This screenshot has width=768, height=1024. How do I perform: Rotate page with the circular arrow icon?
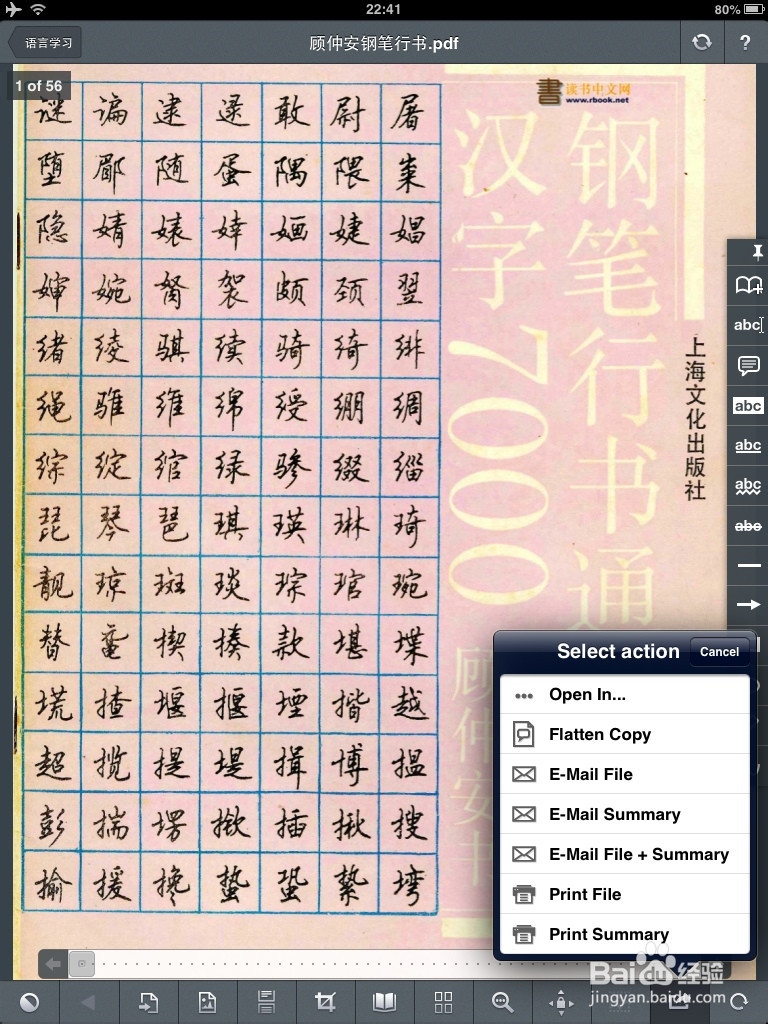pyautogui.click(x=739, y=1001)
